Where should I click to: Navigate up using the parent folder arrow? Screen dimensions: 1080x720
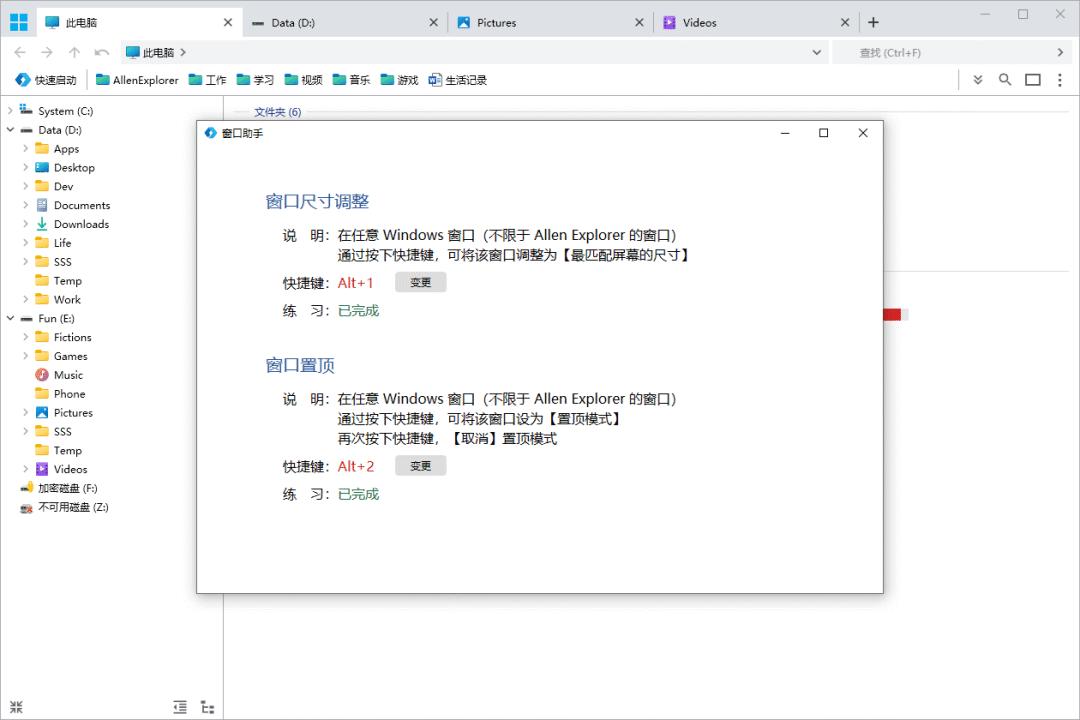pyautogui.click(x=75, y=51)
